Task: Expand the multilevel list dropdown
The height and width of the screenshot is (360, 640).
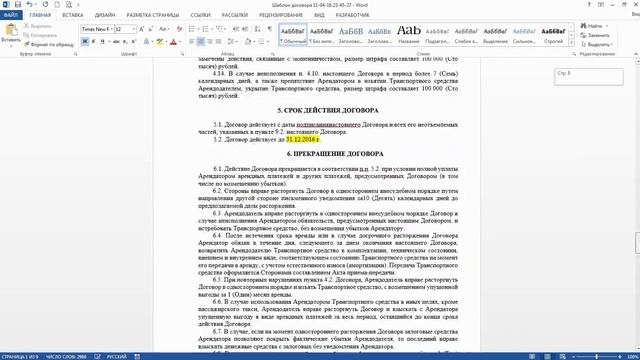Action: (x=225, y=29)
